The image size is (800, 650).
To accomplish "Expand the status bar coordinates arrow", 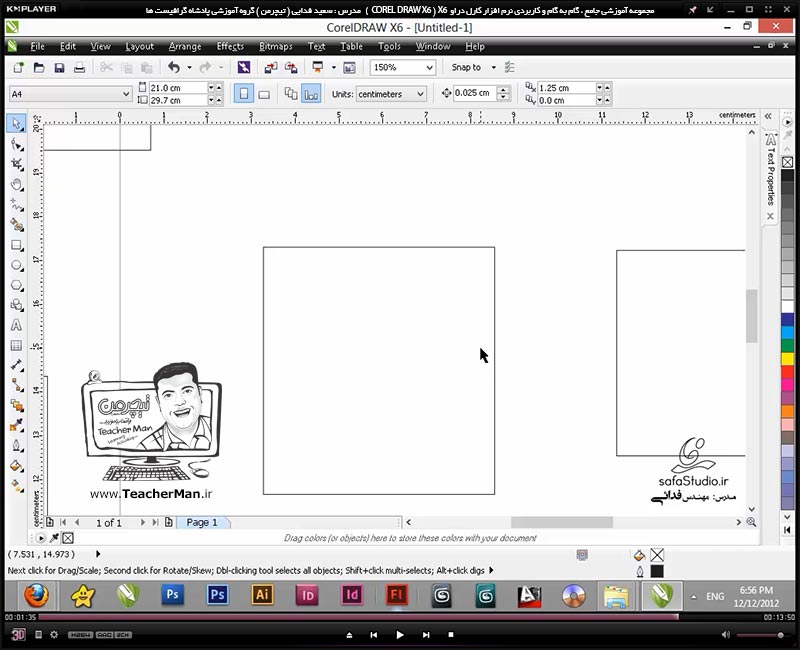I will [98, 554].
